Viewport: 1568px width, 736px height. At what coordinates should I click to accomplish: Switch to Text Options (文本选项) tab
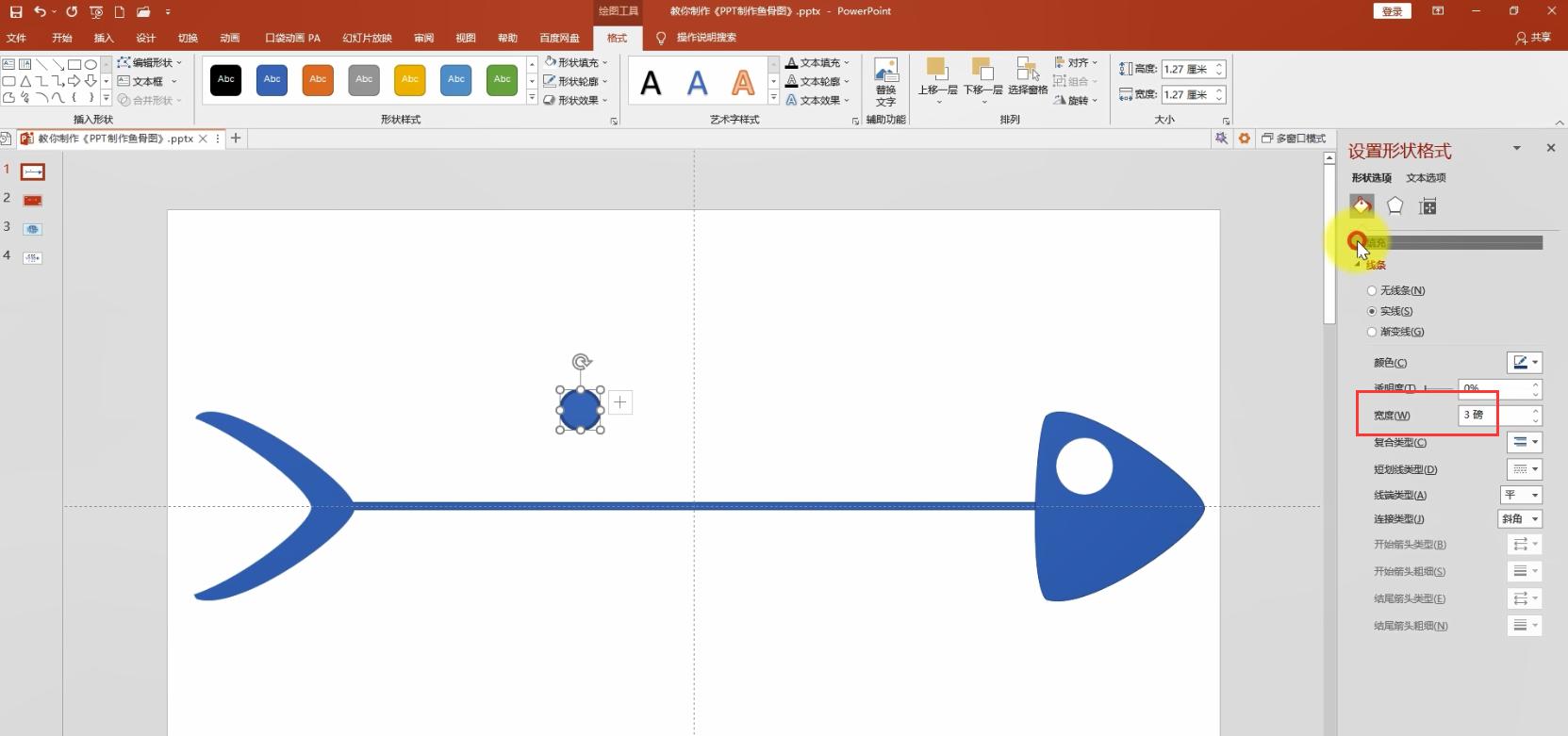point(1426,178)
